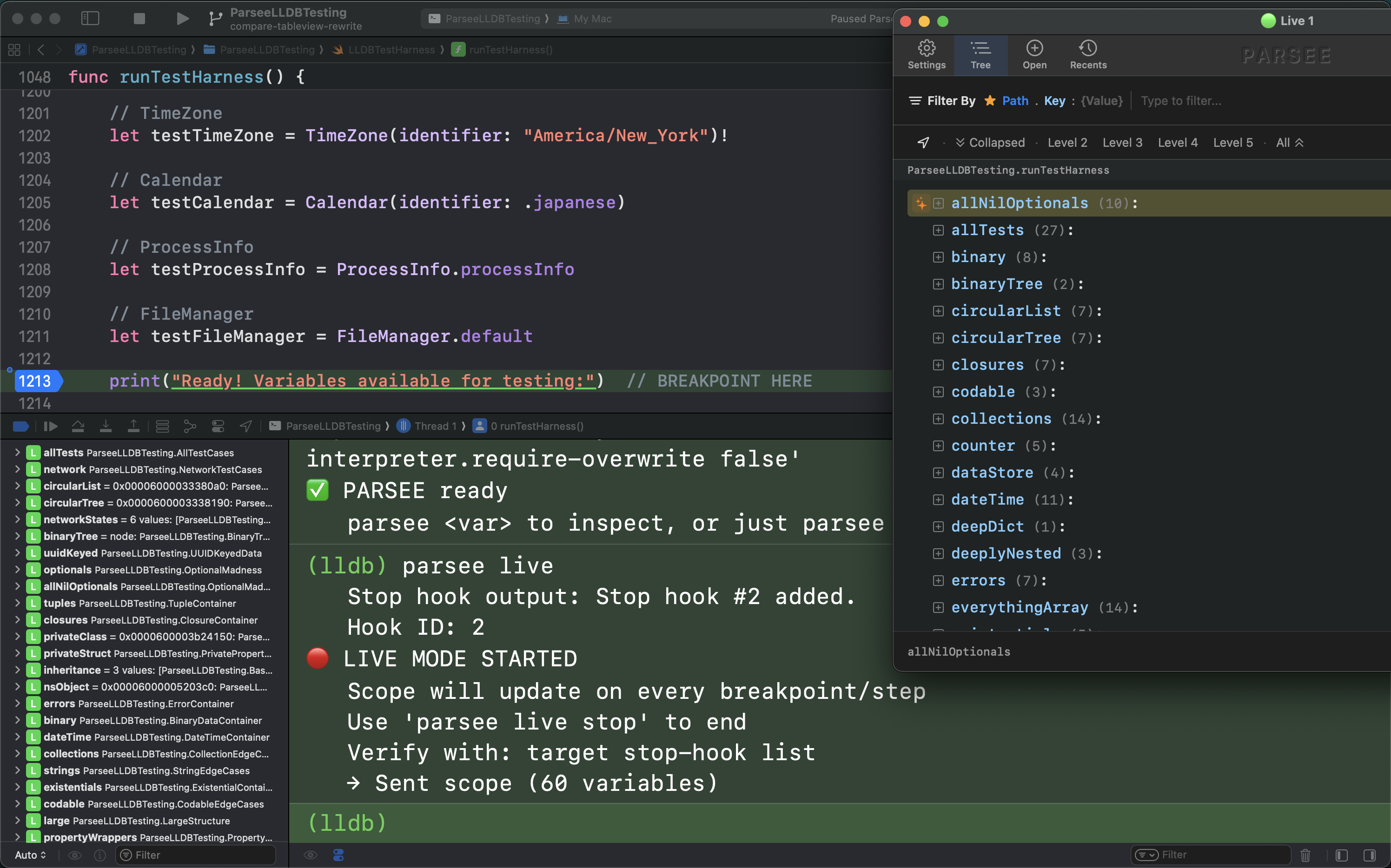Toggle the Xcode navigator sidebar icon
The height and width of the screenshot is (868, 1391).
[90, 19]
